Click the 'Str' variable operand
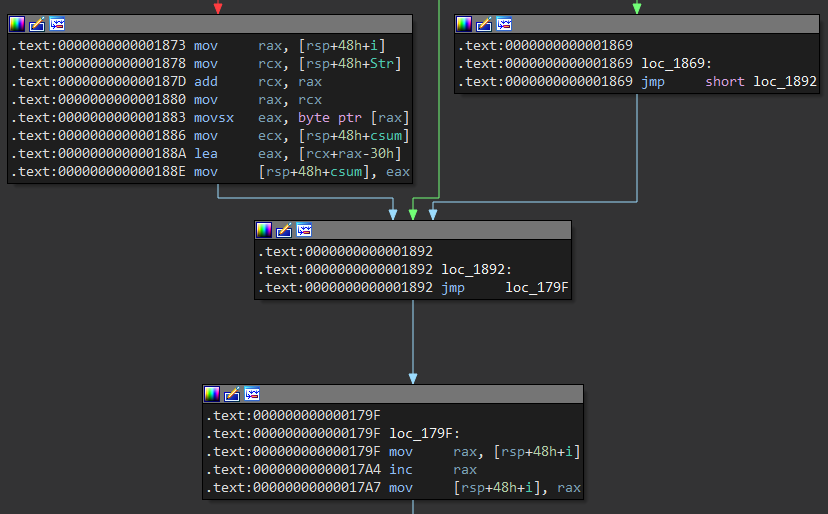The height and width of the screenshot is (514, 828). click(381, 63)
